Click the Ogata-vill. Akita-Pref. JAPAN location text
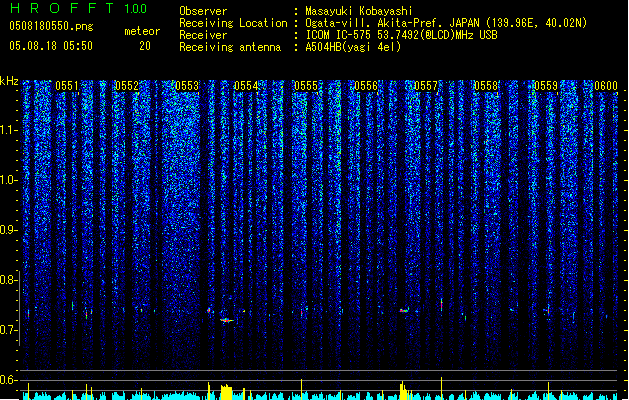Image resolution: width=629 pixels, height=400 pixels. click(446, 23)
